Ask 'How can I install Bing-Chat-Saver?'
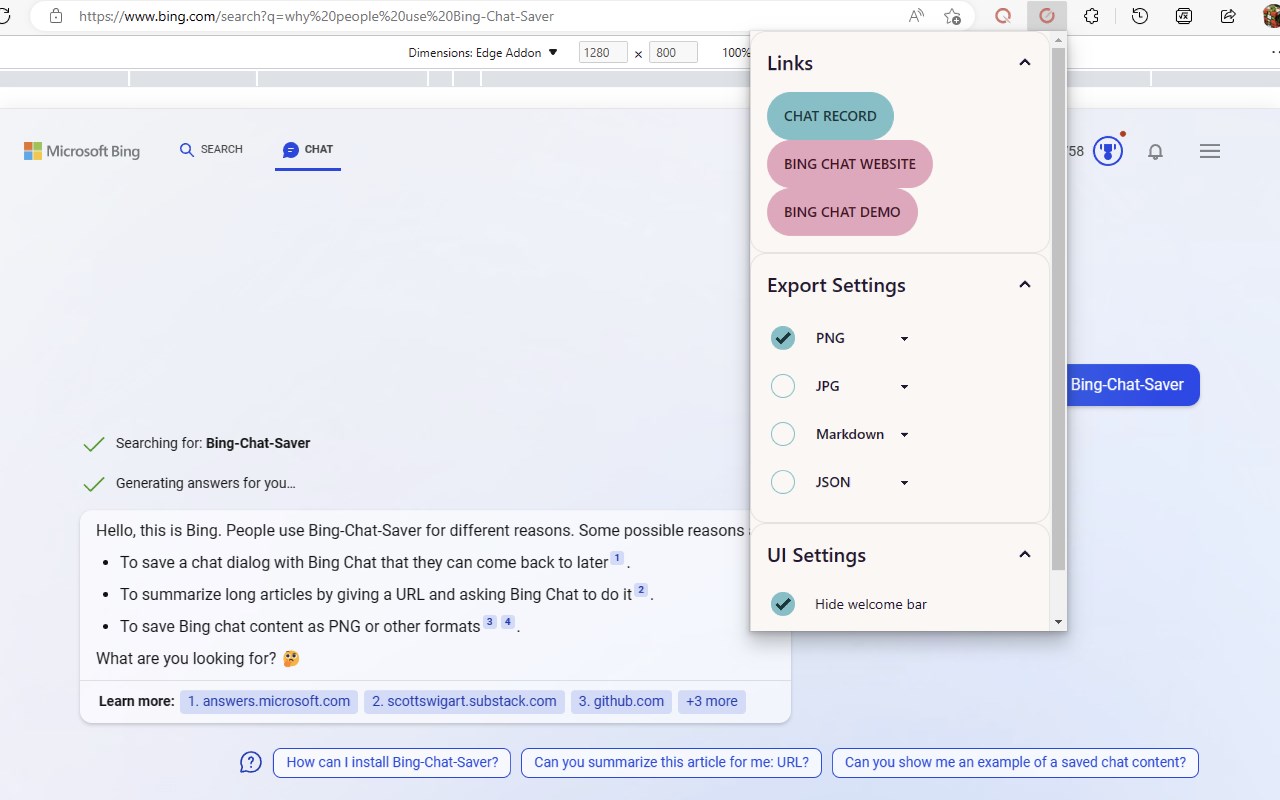 (392, 762)
